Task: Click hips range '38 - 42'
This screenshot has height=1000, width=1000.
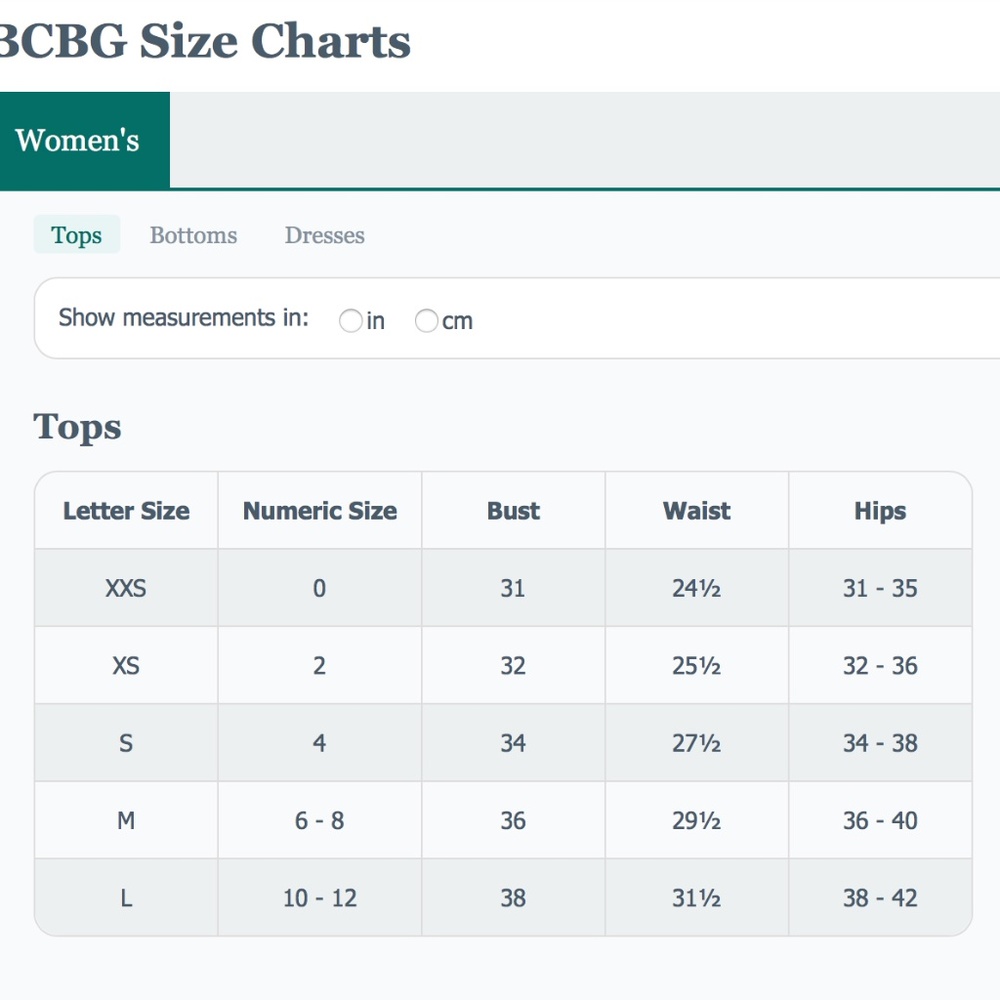Action: click(880, 897)
